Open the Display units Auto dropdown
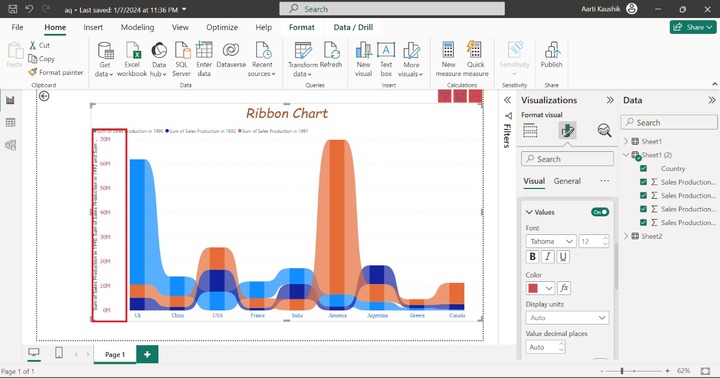 [567, 318]
